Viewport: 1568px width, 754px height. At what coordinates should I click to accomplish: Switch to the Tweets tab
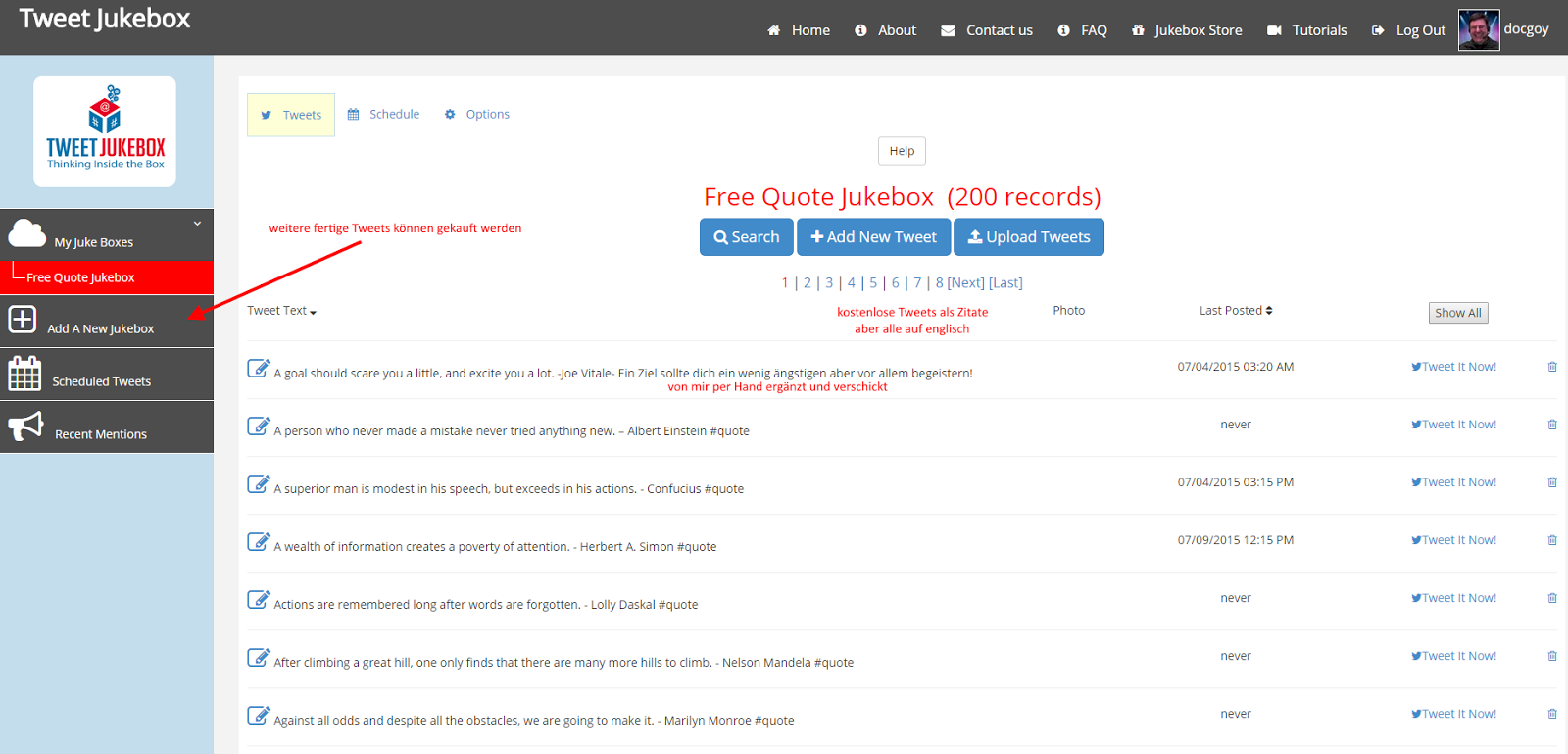[x=291, y=115]
